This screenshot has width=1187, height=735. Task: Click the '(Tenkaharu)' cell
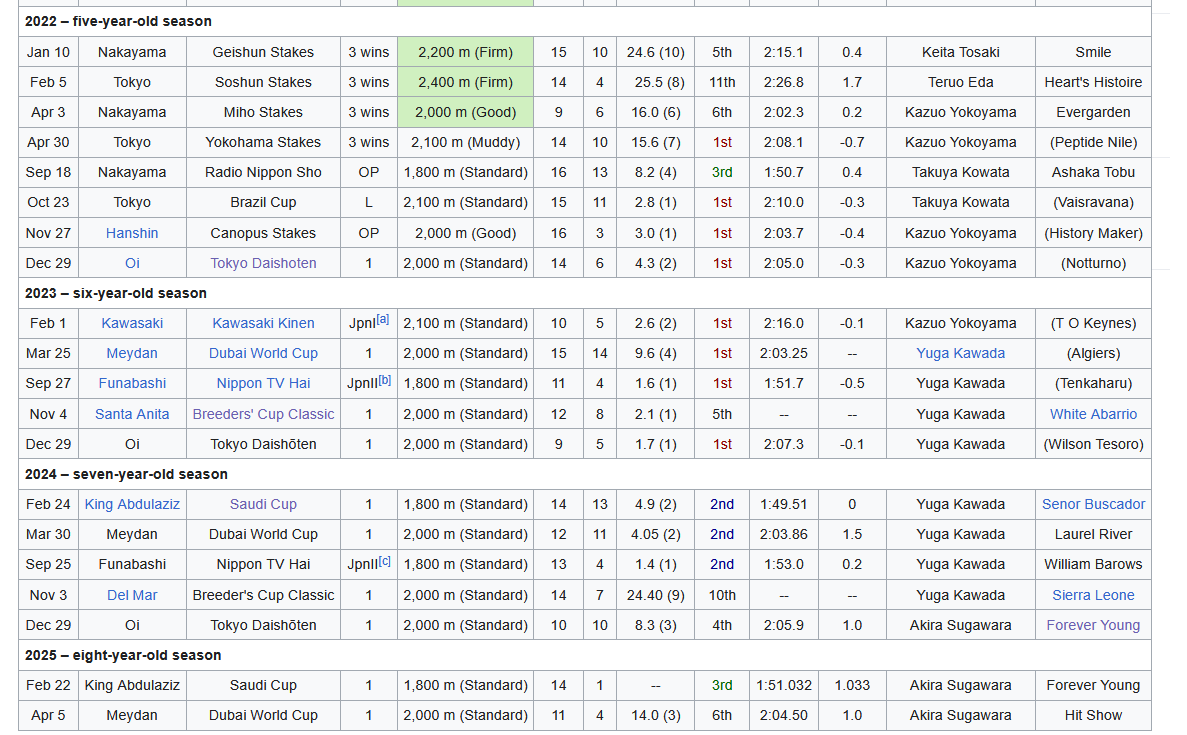(1092, 384)
